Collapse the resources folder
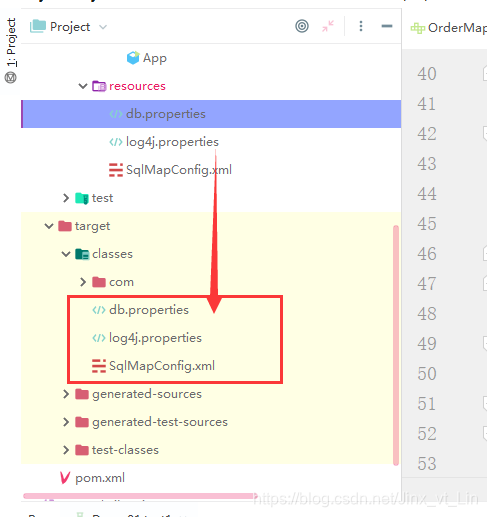Screen dimensions: 487x517 tap(83, 86)
